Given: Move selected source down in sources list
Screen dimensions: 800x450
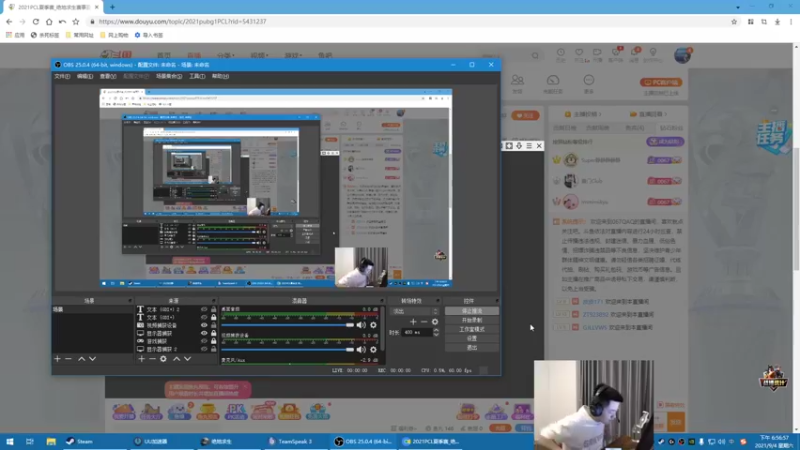Looking at the screenshot, I should (188, 359).
